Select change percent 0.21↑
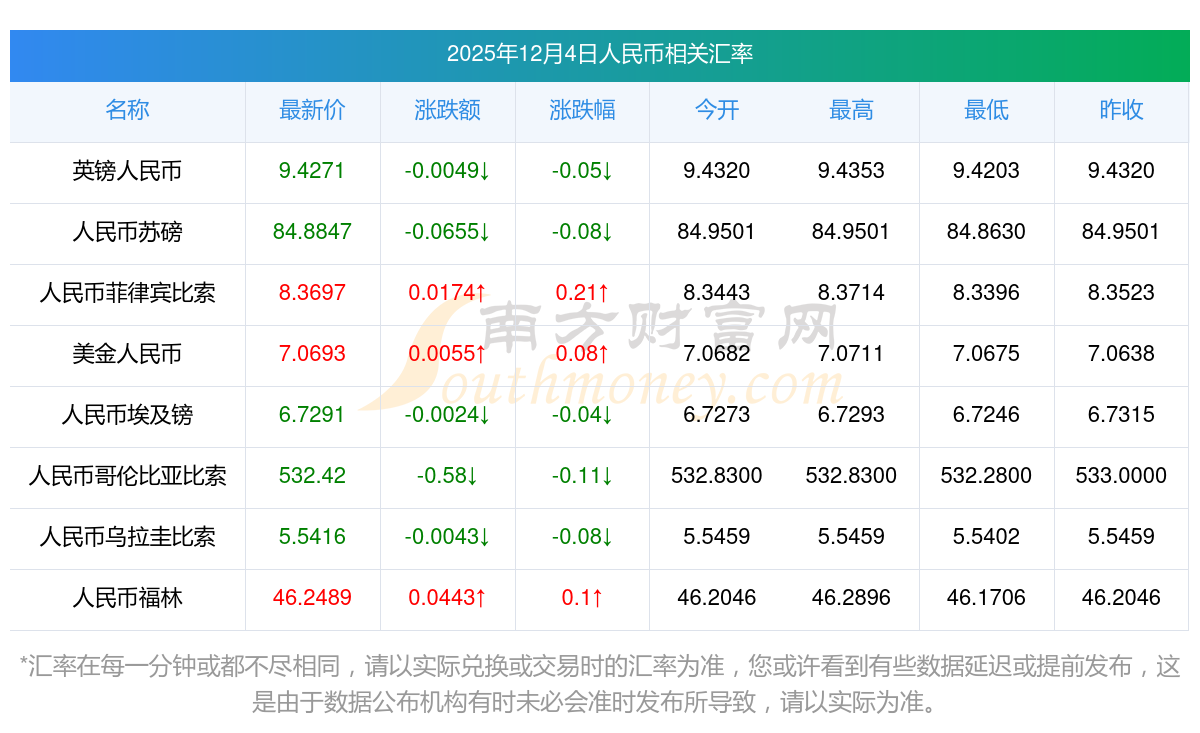1200x733 pixels. 582,293
